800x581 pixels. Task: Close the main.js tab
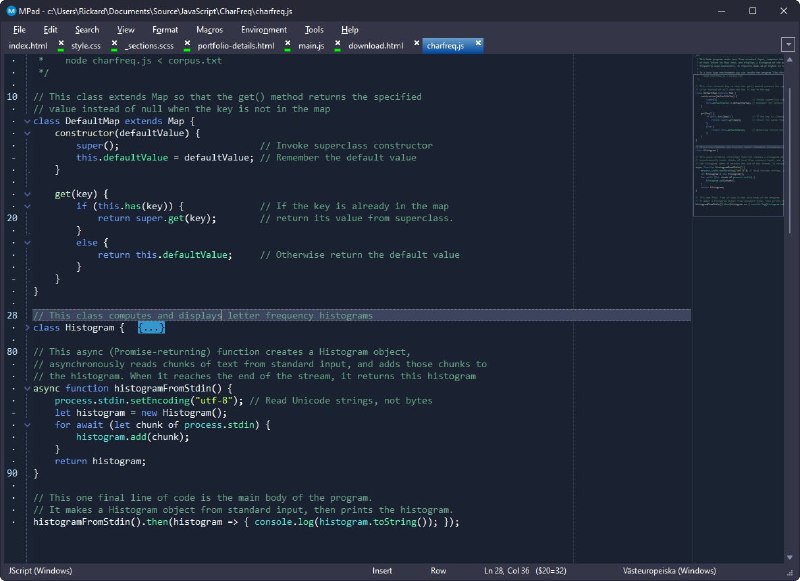(337, 45)
